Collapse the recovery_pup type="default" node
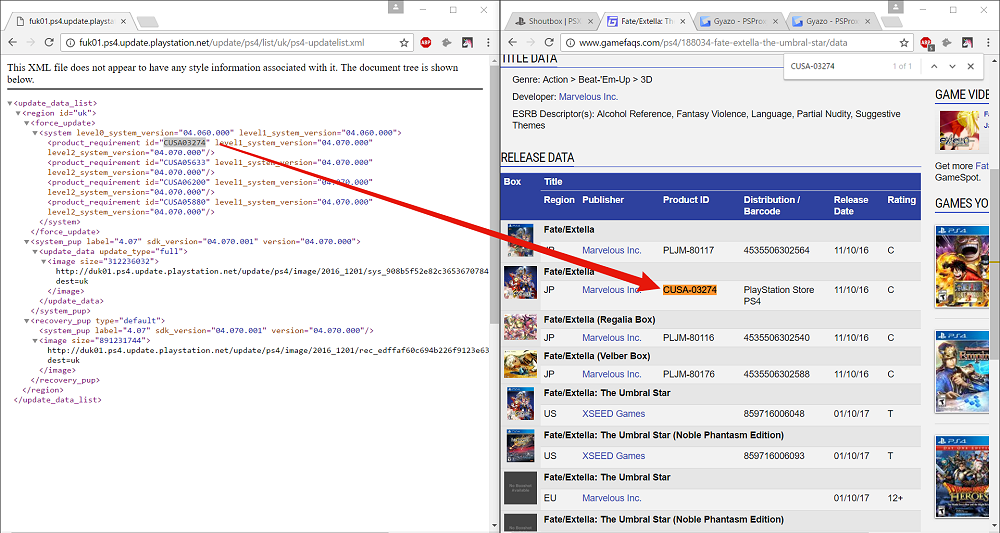 point(27,321)
